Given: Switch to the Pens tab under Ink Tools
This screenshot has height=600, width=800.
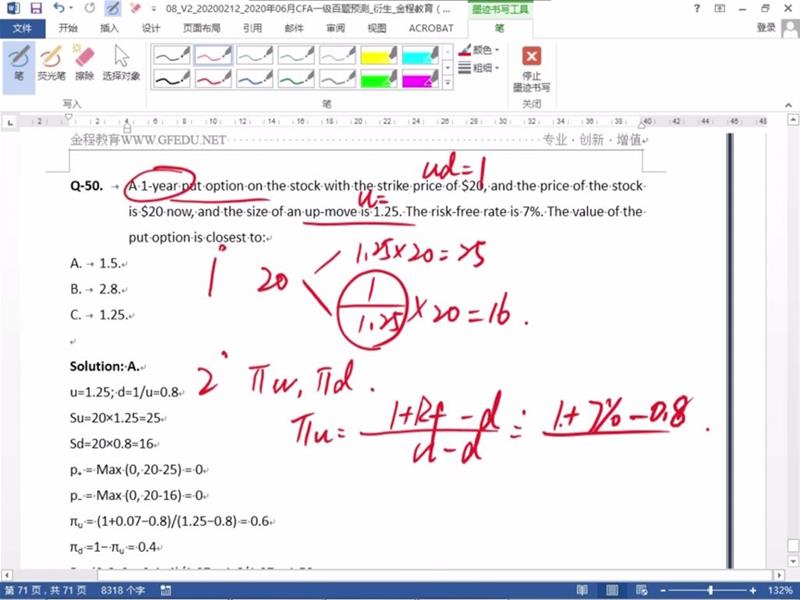Looking at the screenshot, I should coord(499,29).
